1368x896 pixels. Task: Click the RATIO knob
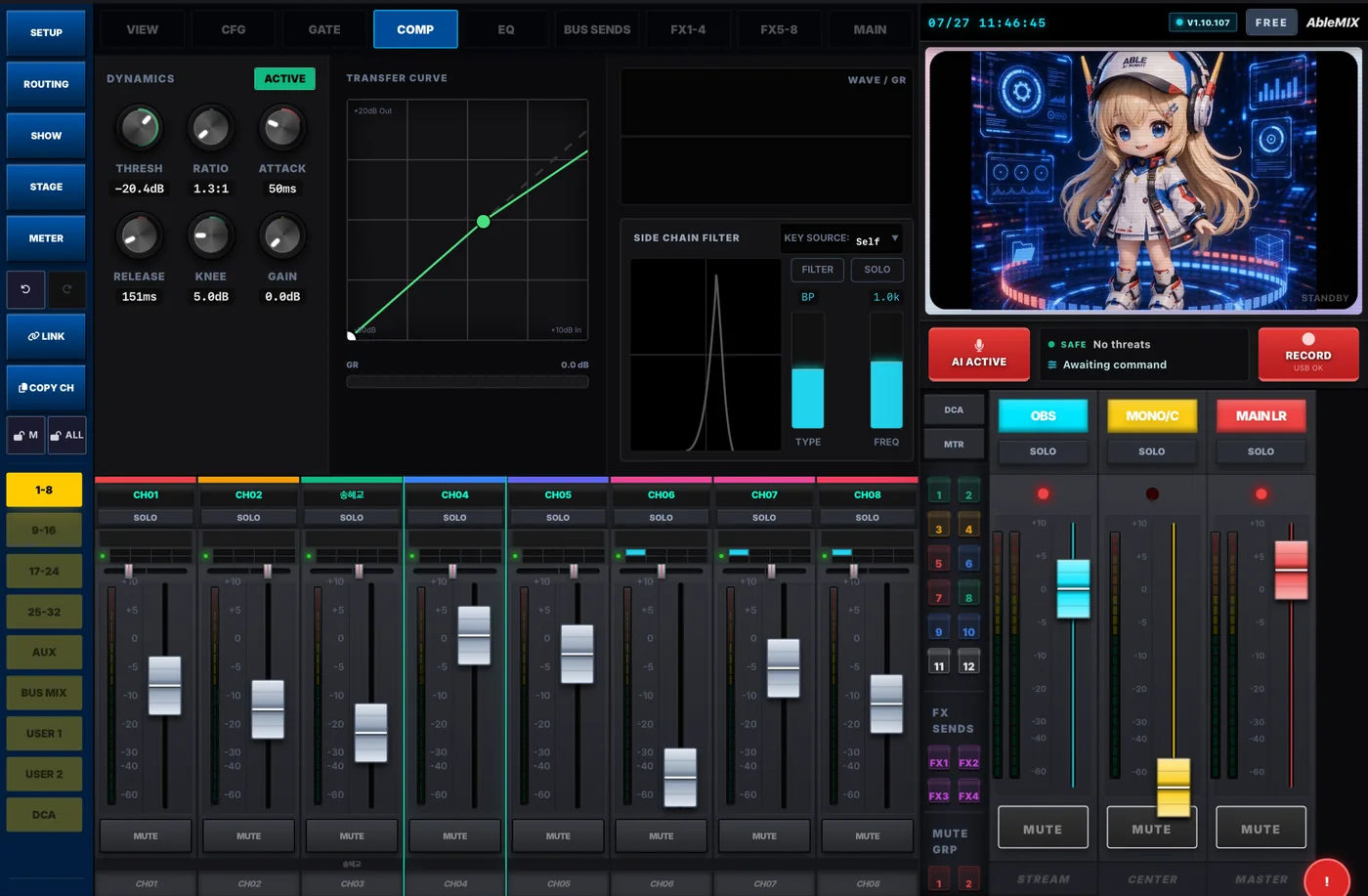click(210, 128)
